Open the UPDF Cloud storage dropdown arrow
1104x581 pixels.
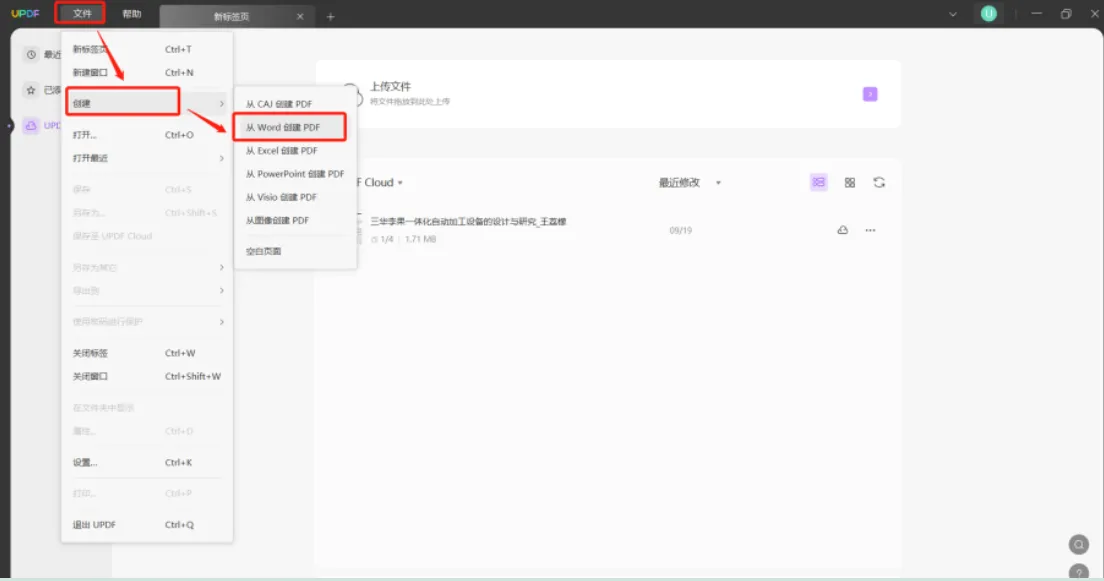(400, 182)
